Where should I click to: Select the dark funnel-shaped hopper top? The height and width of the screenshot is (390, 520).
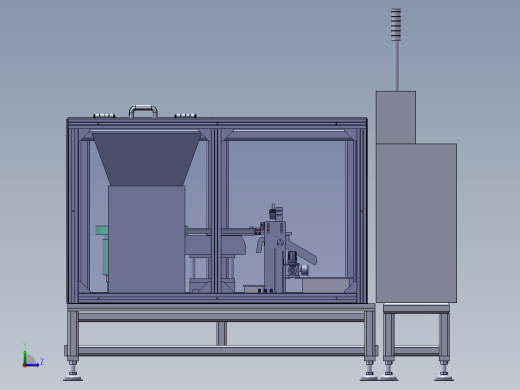(x=146, y=159)
